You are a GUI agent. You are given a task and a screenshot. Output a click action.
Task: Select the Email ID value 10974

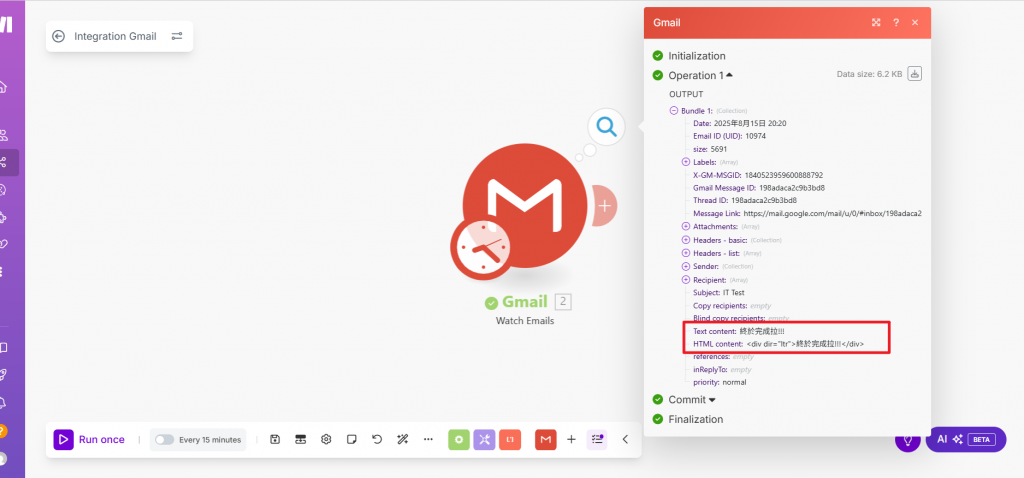pos(756,136)
